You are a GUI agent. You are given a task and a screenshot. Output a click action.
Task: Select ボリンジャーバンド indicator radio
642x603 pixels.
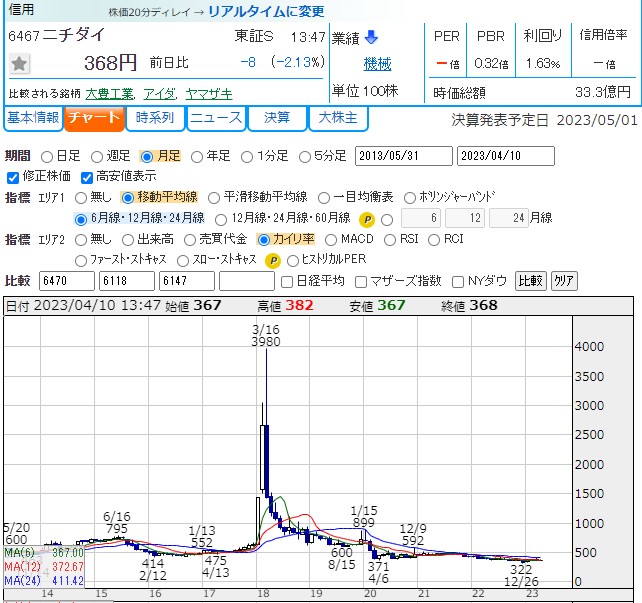tap(410, 198)
